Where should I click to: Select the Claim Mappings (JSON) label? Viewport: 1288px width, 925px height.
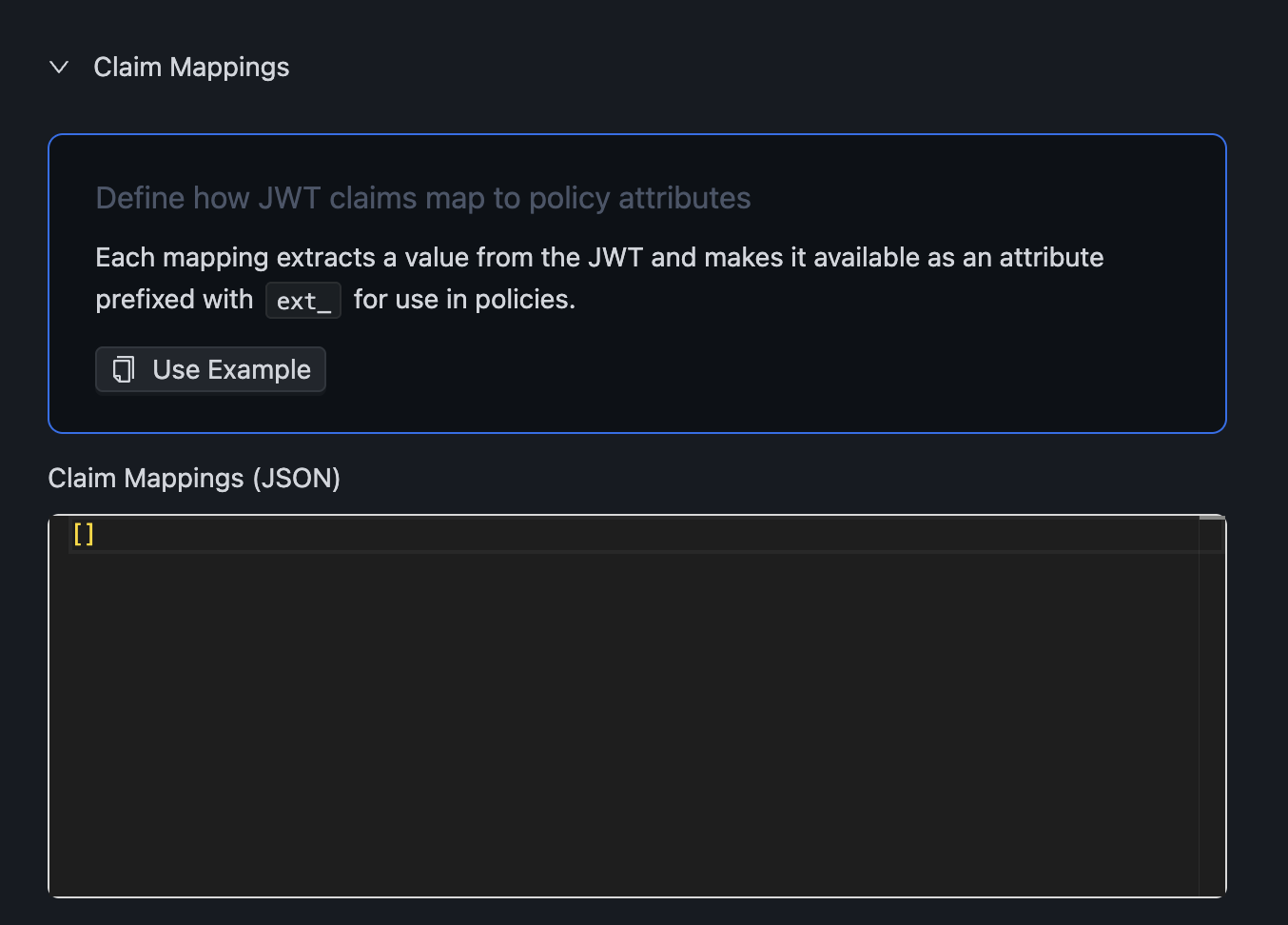click(x=194, y=478)
